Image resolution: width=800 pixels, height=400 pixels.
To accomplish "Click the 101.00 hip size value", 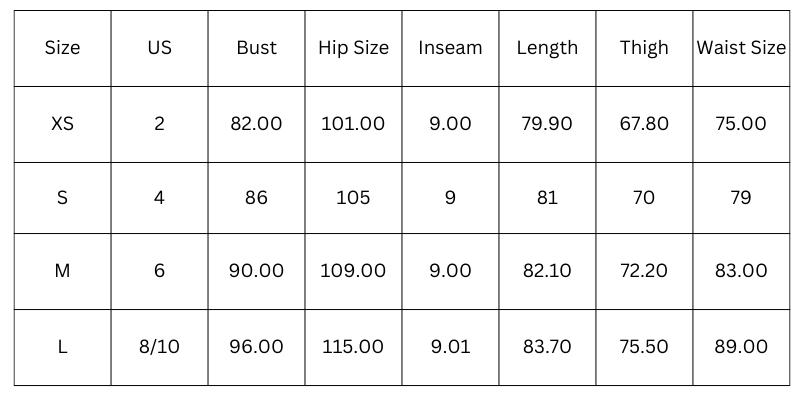I will coord(353,124).
